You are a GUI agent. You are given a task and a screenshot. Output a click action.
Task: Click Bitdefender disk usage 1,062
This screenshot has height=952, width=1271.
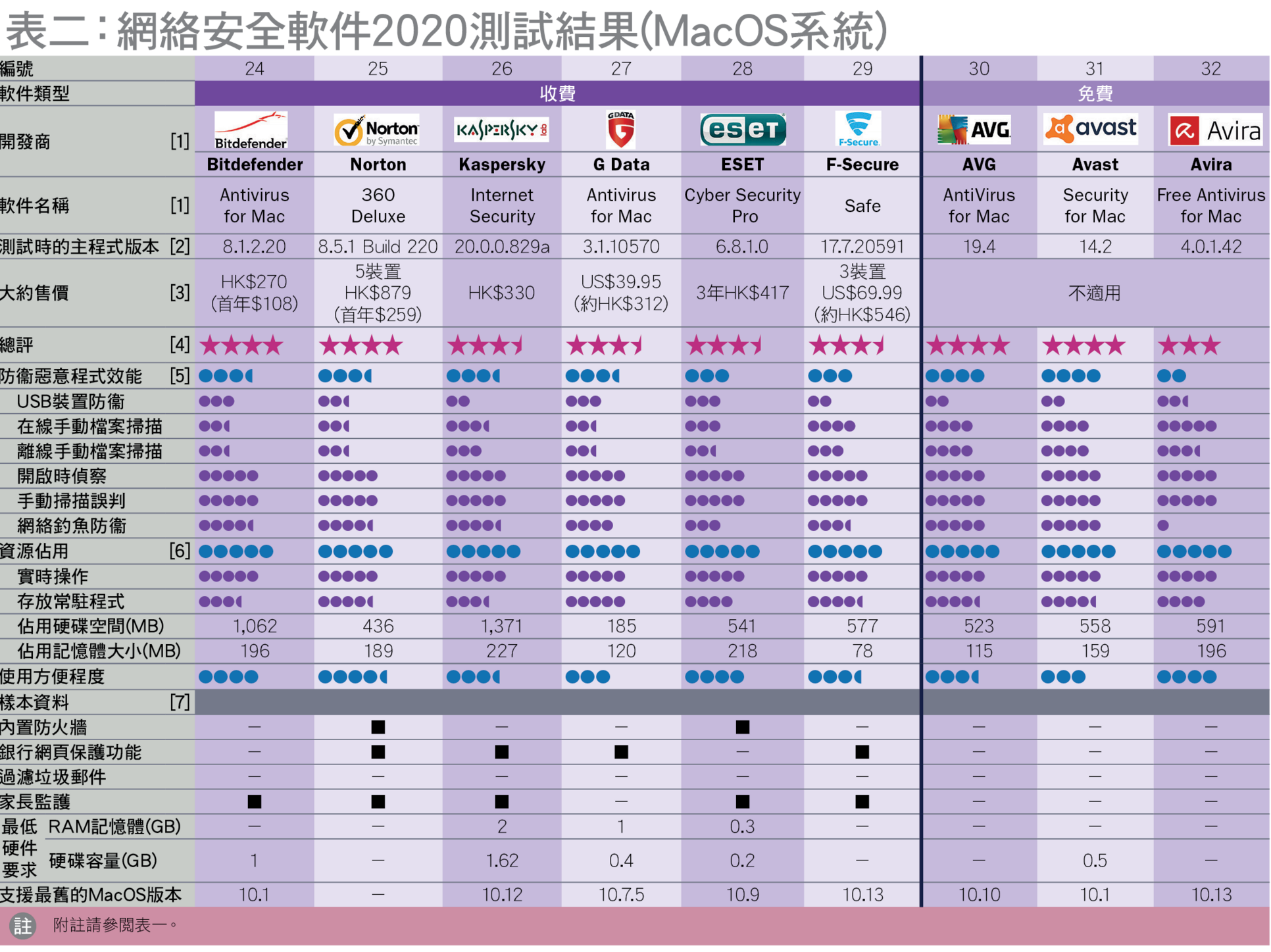[254, 626]
